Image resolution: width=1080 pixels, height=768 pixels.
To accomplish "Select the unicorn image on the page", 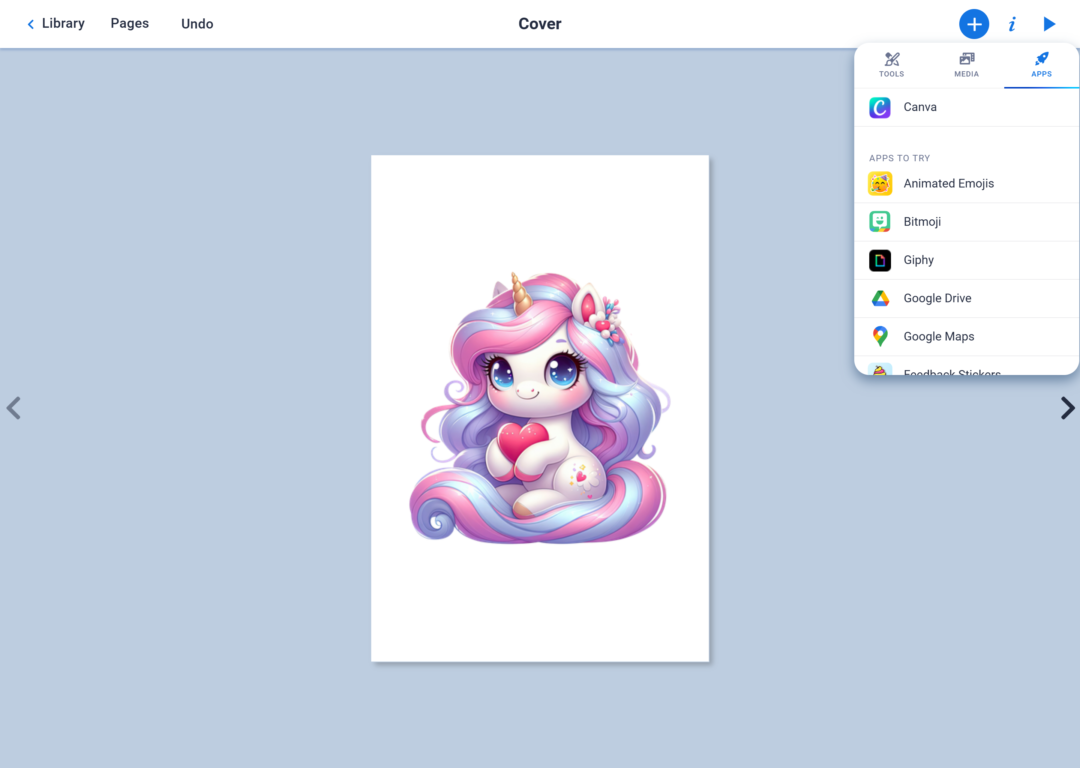I will click(539, 408).
